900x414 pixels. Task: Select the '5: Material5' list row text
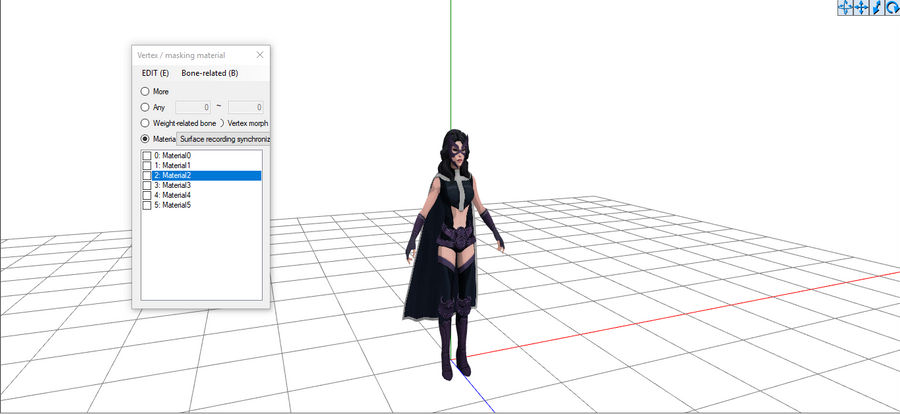[173, 205]
